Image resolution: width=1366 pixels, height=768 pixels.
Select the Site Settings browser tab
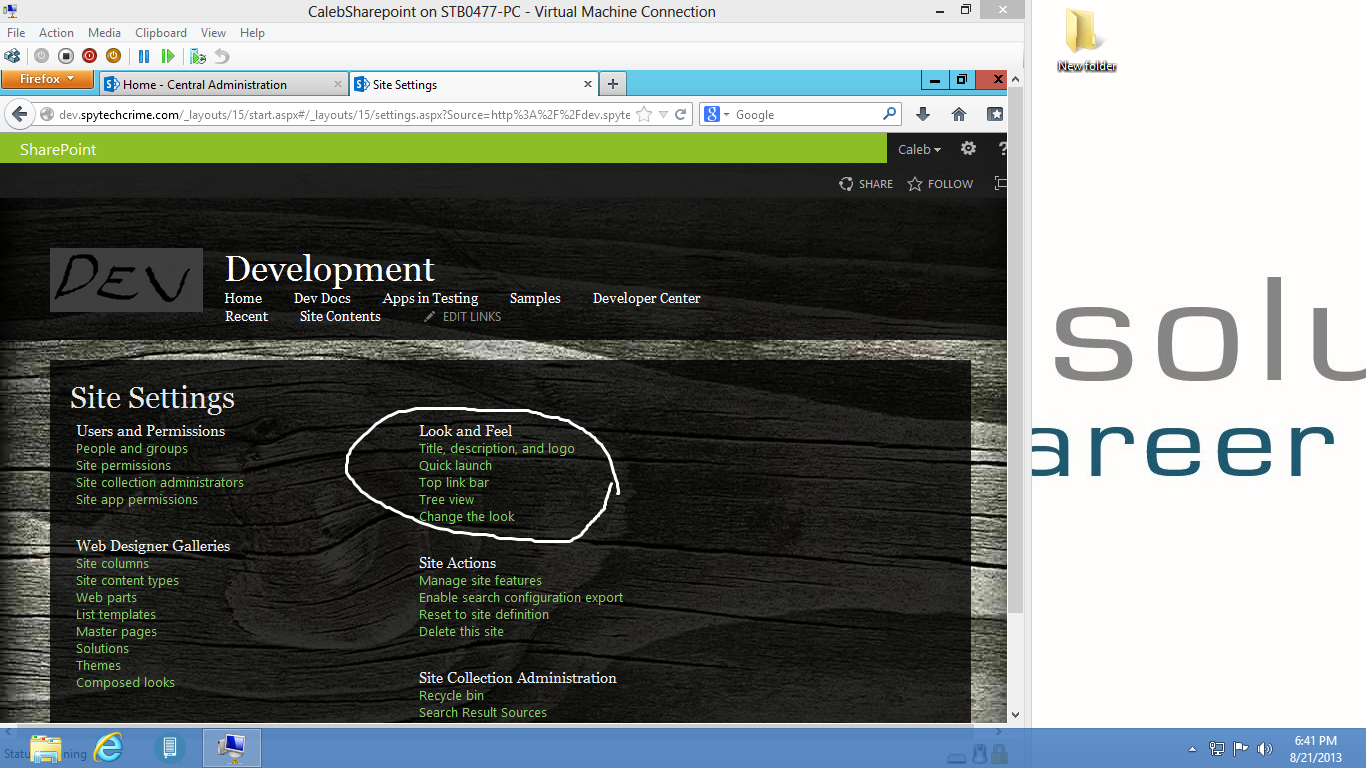coord(474,85)
